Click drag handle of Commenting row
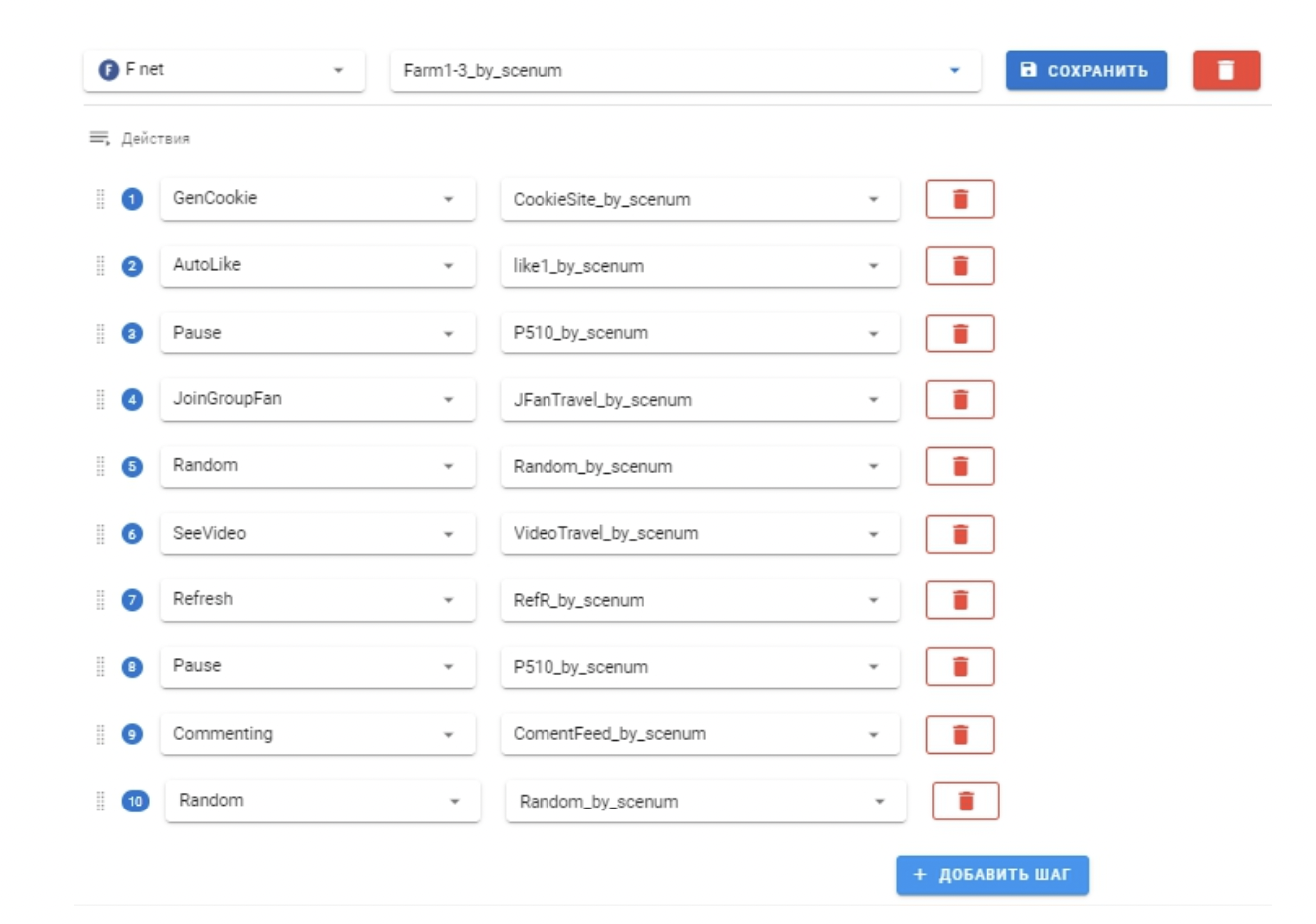This screenshot has height=924, width=1316. (100, 734)
